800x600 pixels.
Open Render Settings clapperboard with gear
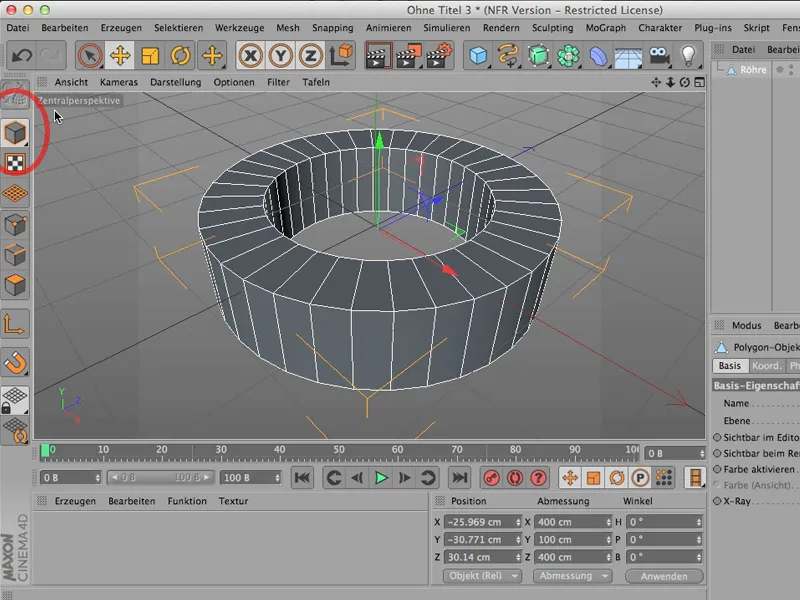click(x=440, y=56)
